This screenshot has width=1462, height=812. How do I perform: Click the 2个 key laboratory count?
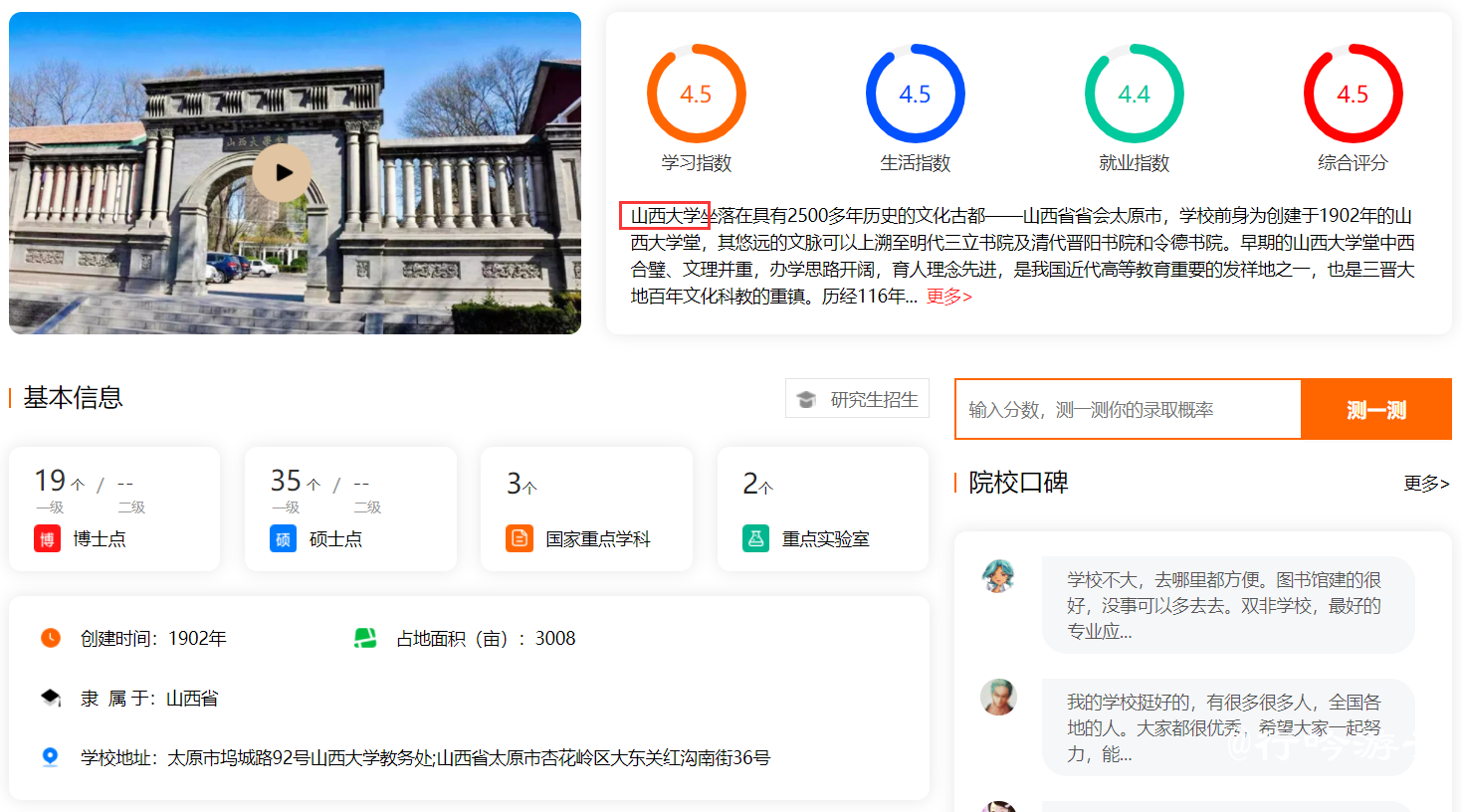(x=757, y=484)
